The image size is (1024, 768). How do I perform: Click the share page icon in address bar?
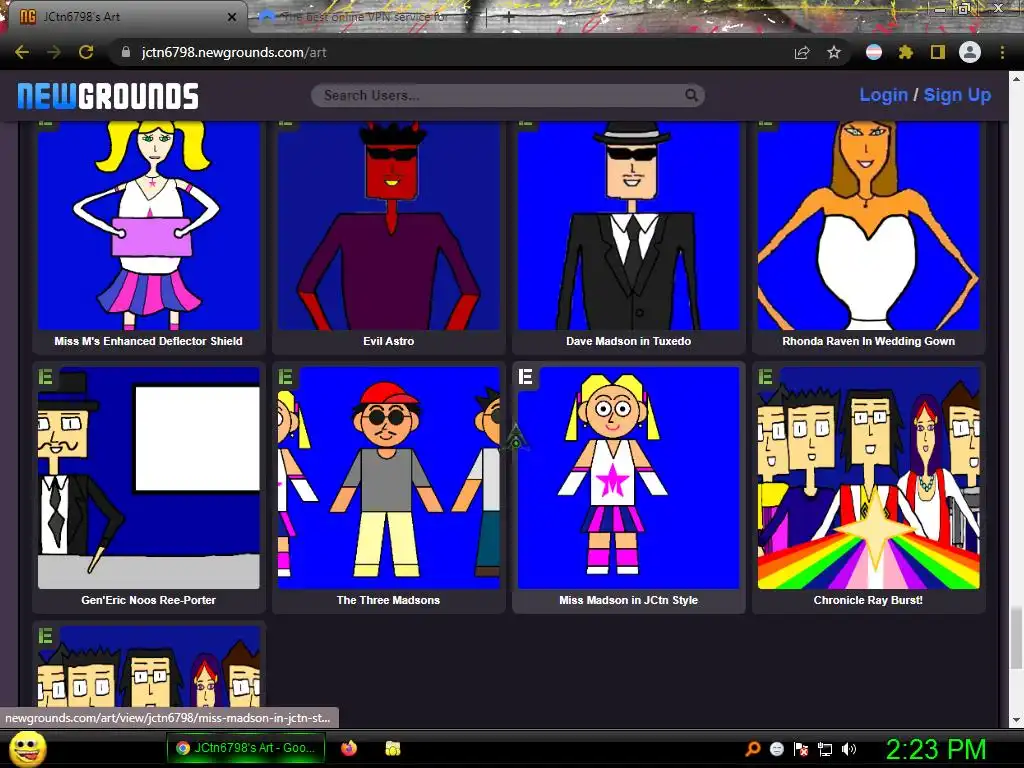tap(802, 52)
